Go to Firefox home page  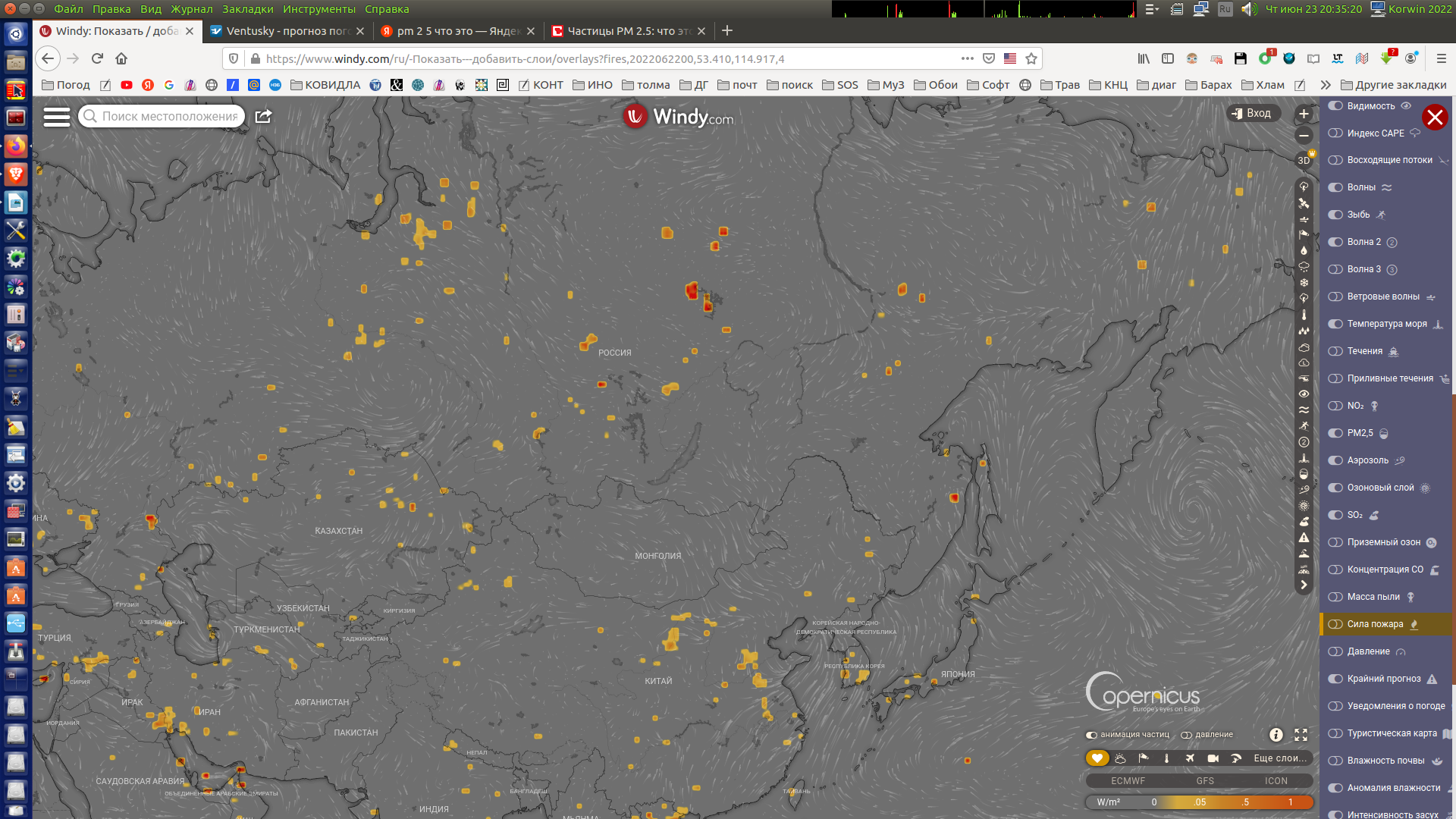[x=121, y=58]
